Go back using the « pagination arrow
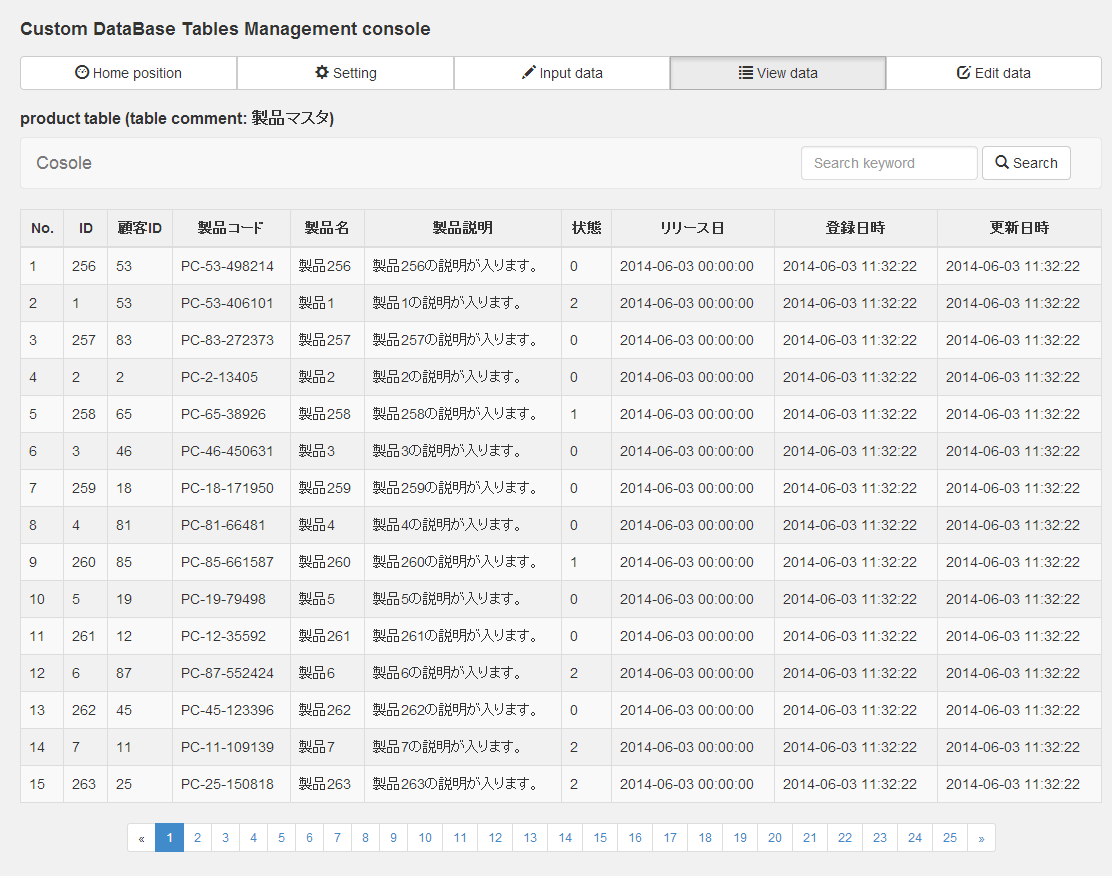 coord(141,837)
